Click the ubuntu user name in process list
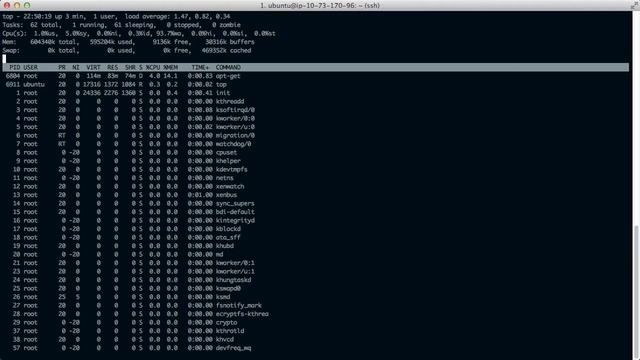This screenshot has height=360, width=640. click(x=34, y=84)
